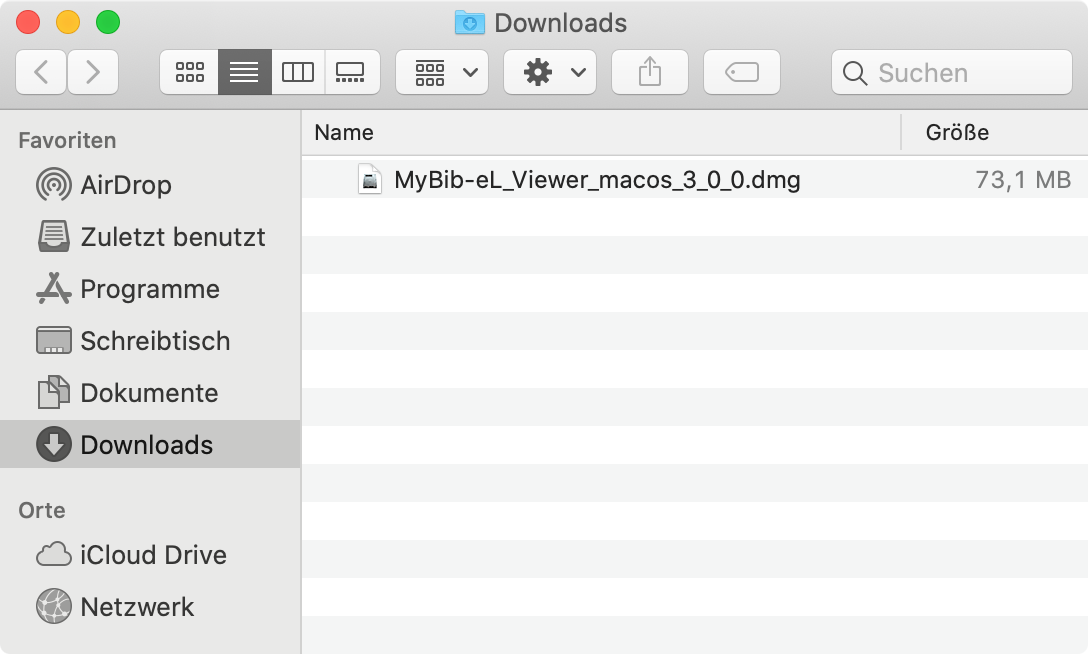Screen dimensions: 1088x654
Task: Click the Orte section heading
Action: [42, 510]
